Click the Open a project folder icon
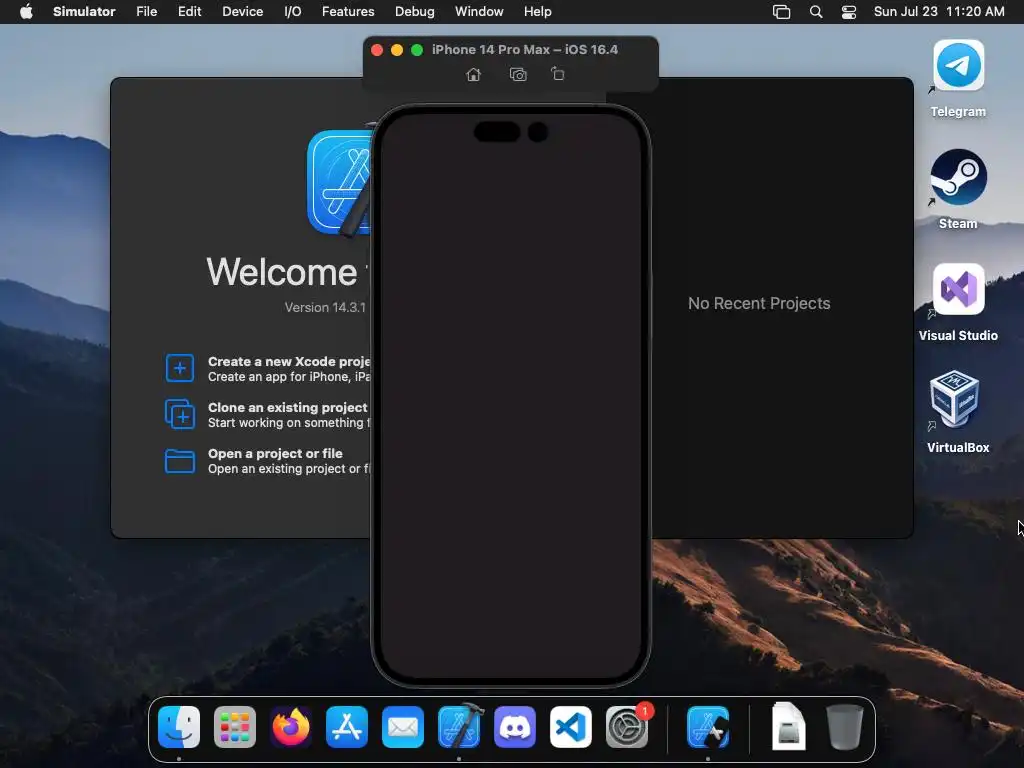The height and width of the screenshot is (768, 1024). tap(180, 460)
